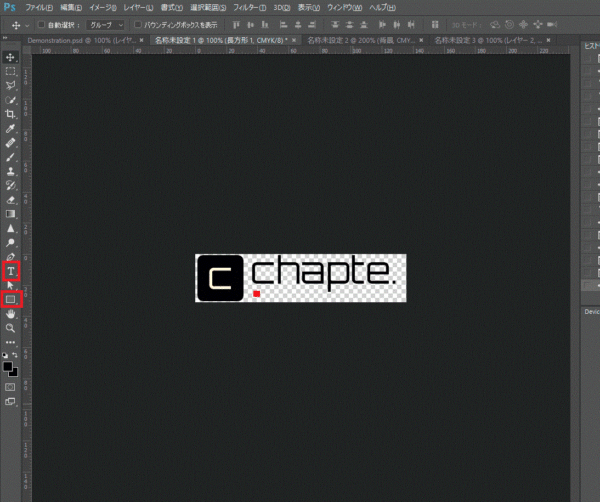
Task: Open the 選択範囲 menu
Action: coord(208,8)
